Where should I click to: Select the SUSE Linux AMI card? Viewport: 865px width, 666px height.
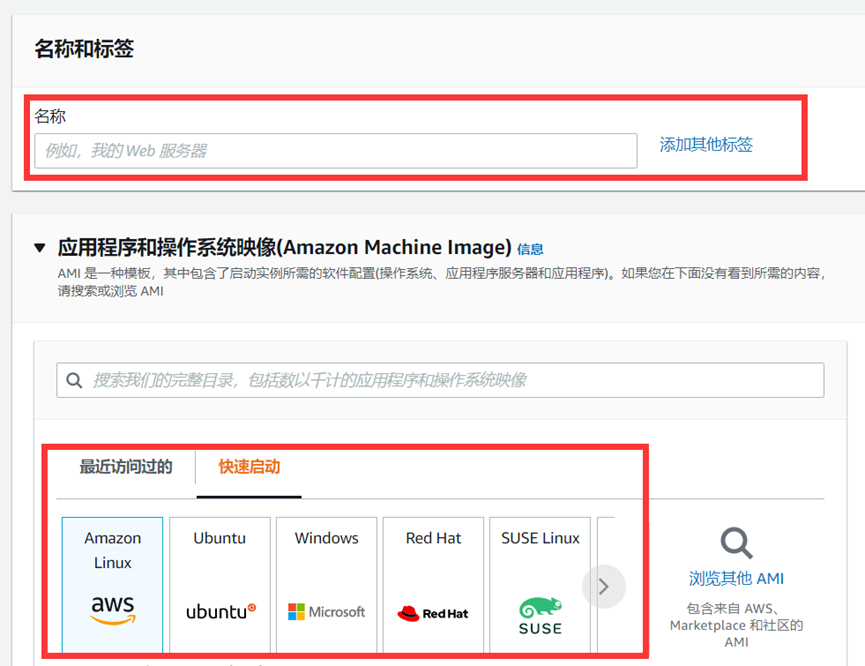pyautogui.click(x=540, y=585)
